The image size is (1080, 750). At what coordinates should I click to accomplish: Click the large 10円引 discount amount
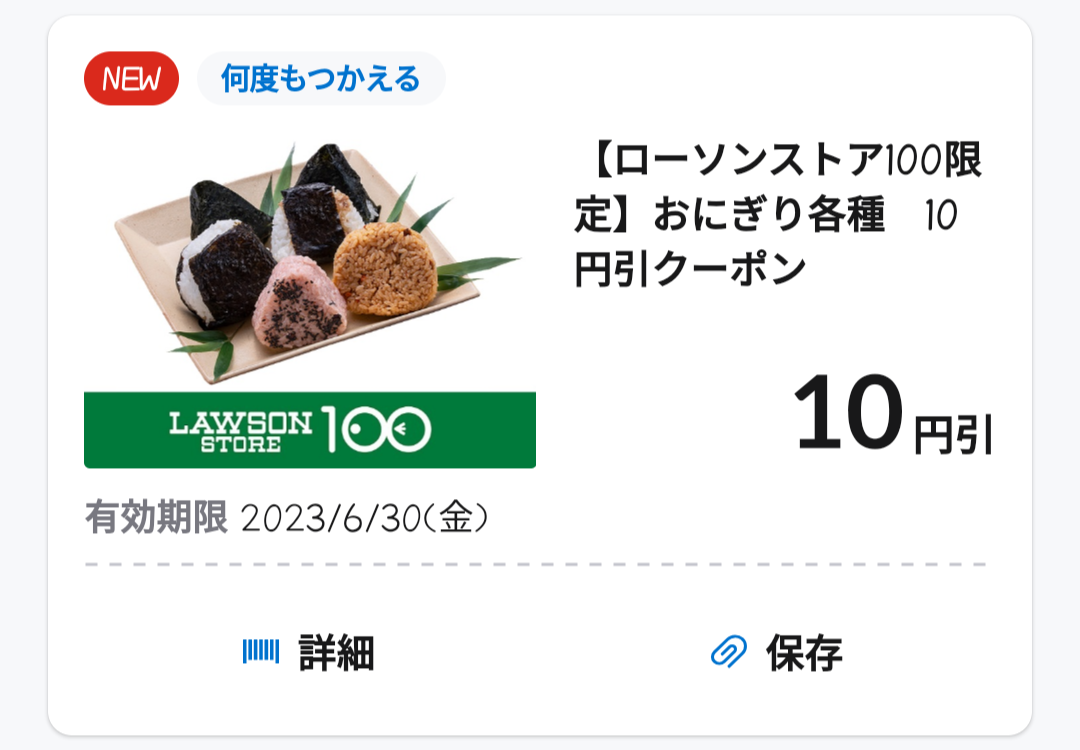point(891,414)
